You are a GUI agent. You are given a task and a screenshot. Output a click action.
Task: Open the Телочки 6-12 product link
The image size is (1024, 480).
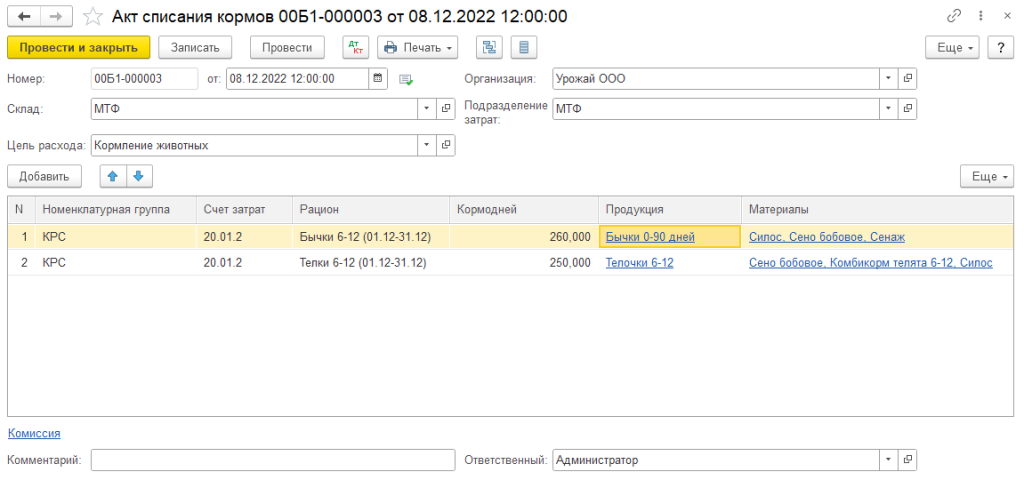click(639, 263)
